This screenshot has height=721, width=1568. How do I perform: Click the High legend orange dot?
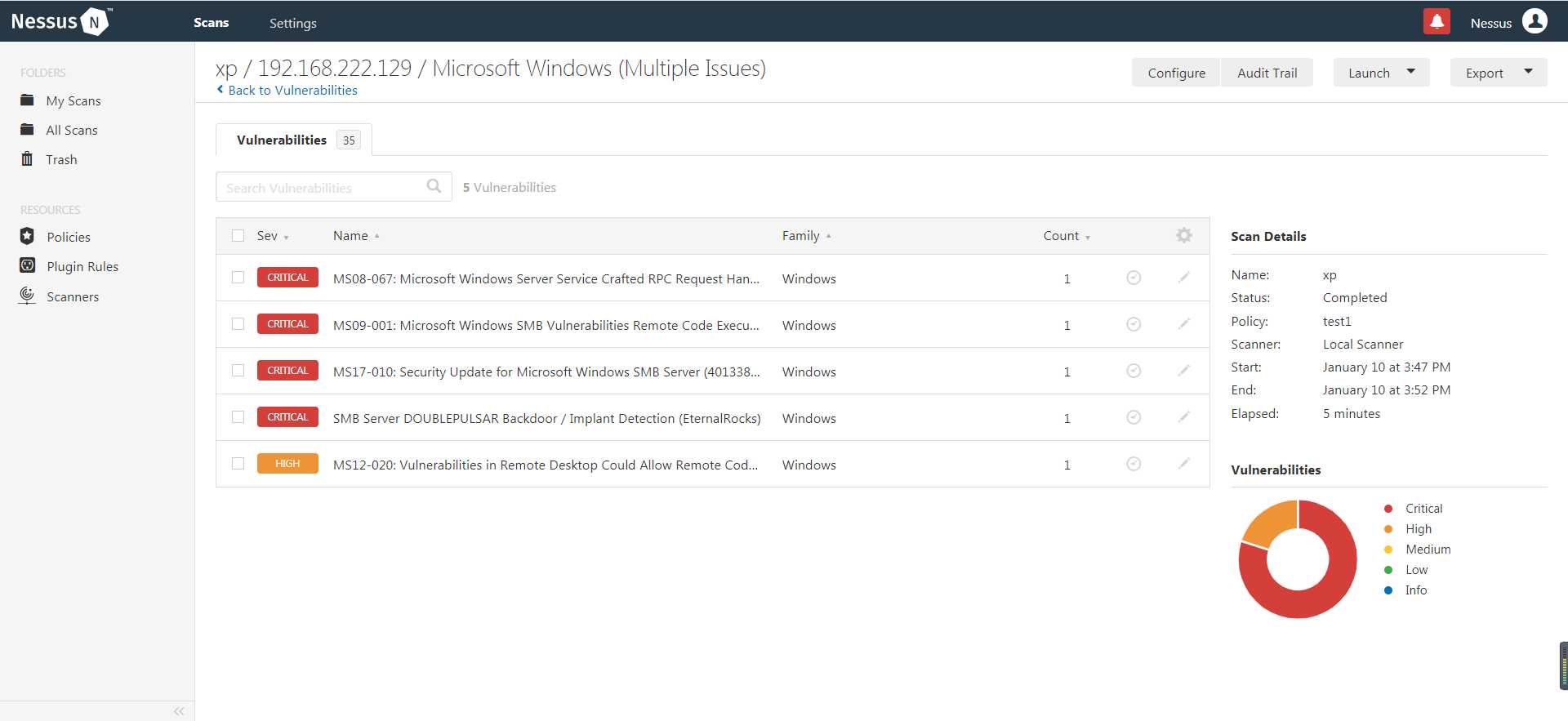click(x=1388, y=529)
